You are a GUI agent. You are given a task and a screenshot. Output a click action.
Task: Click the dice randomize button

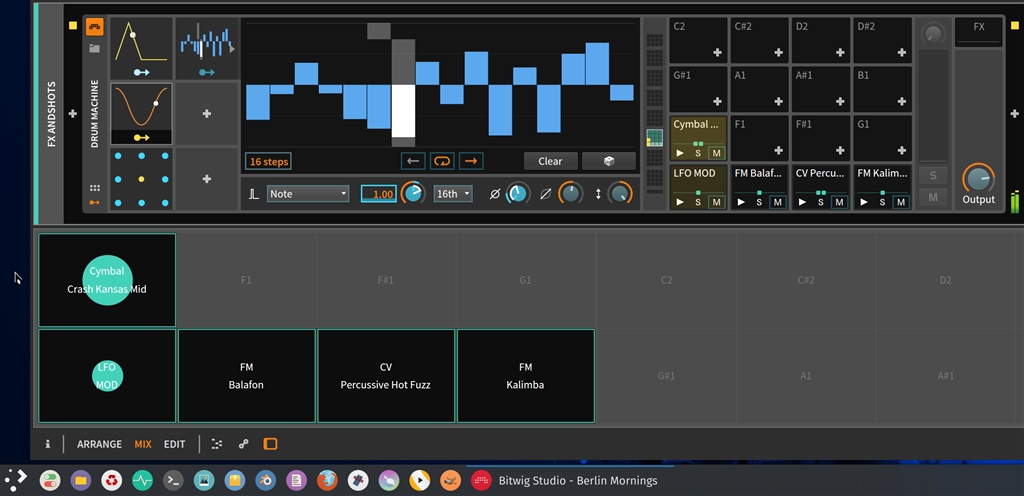pos(610,161)
